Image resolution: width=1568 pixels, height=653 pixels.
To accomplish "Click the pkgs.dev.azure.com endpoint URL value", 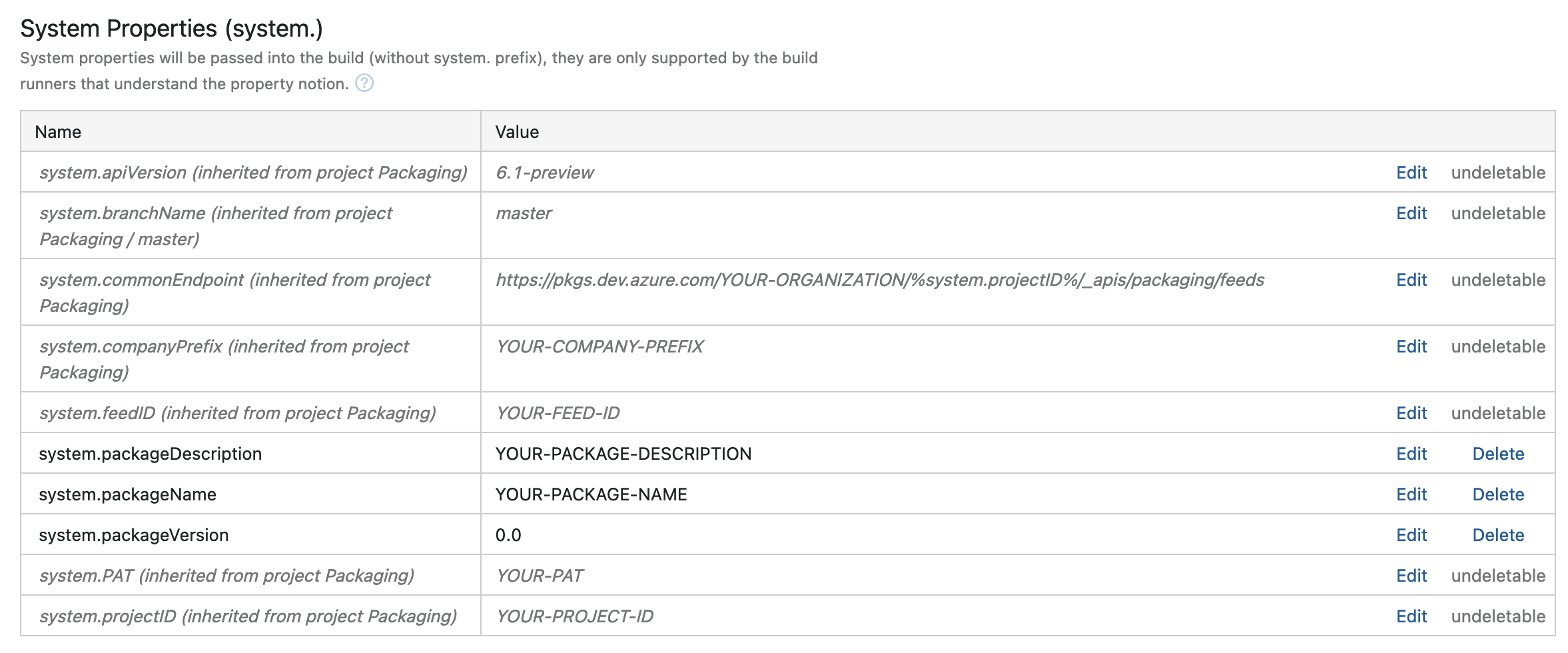I will pyautogui.click(x=879, y=280).
